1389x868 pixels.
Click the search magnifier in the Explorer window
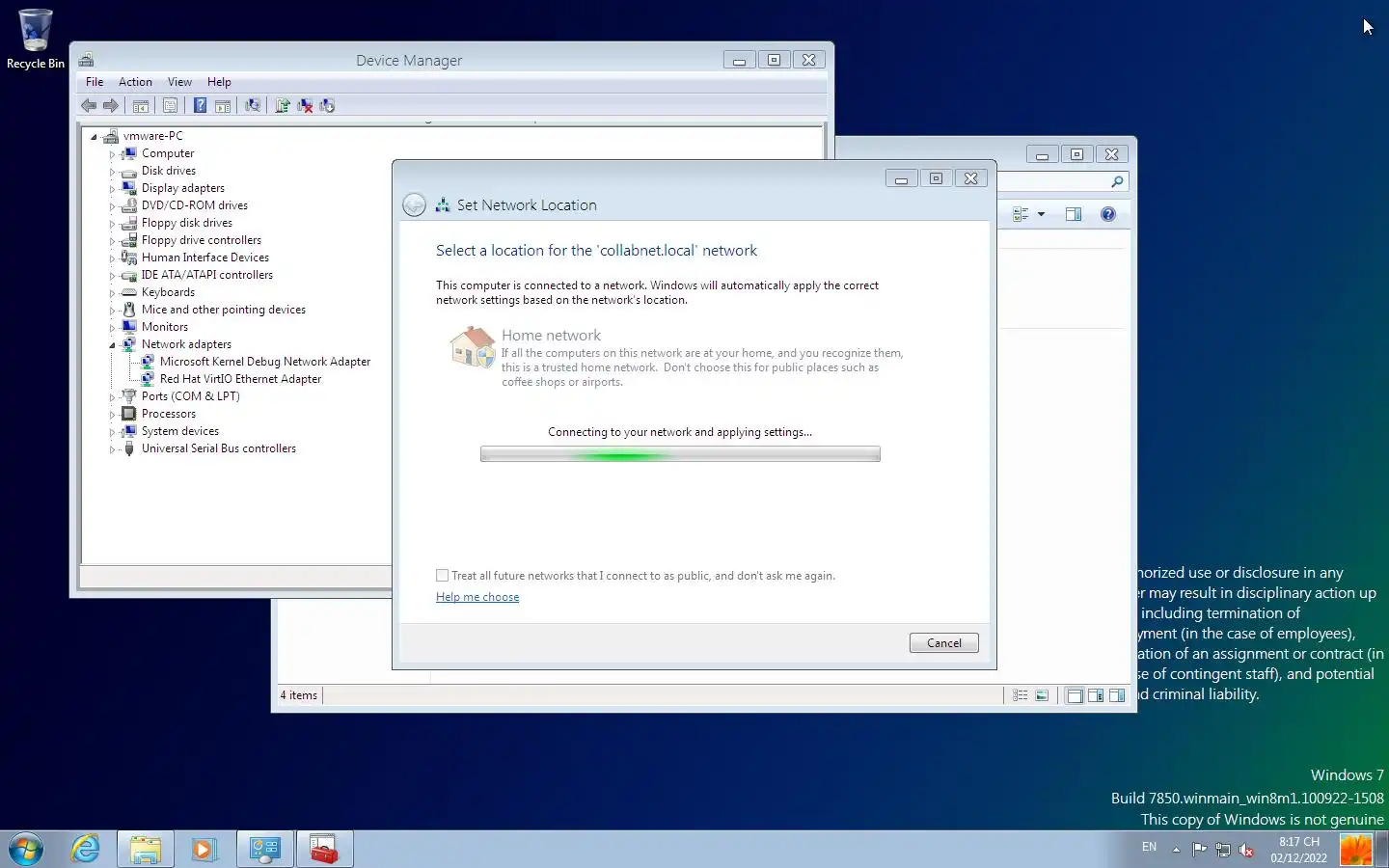[x=1117, y=181]
